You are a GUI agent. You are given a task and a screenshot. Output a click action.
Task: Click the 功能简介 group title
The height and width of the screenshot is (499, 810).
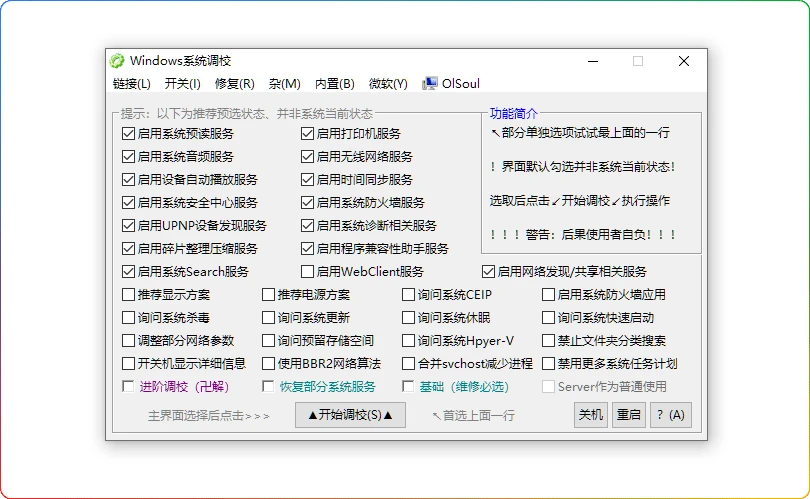point(513,113)
